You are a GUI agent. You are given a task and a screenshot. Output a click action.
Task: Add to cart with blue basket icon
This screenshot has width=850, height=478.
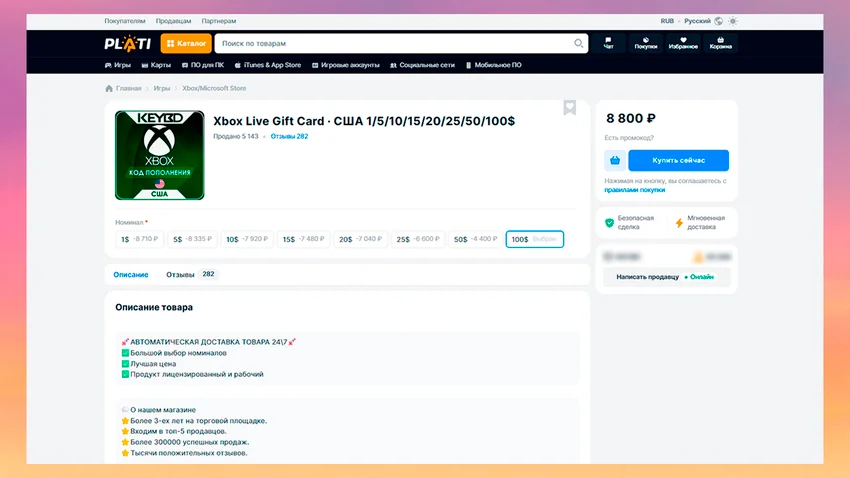pyautogui.click(x=615, y=160)
